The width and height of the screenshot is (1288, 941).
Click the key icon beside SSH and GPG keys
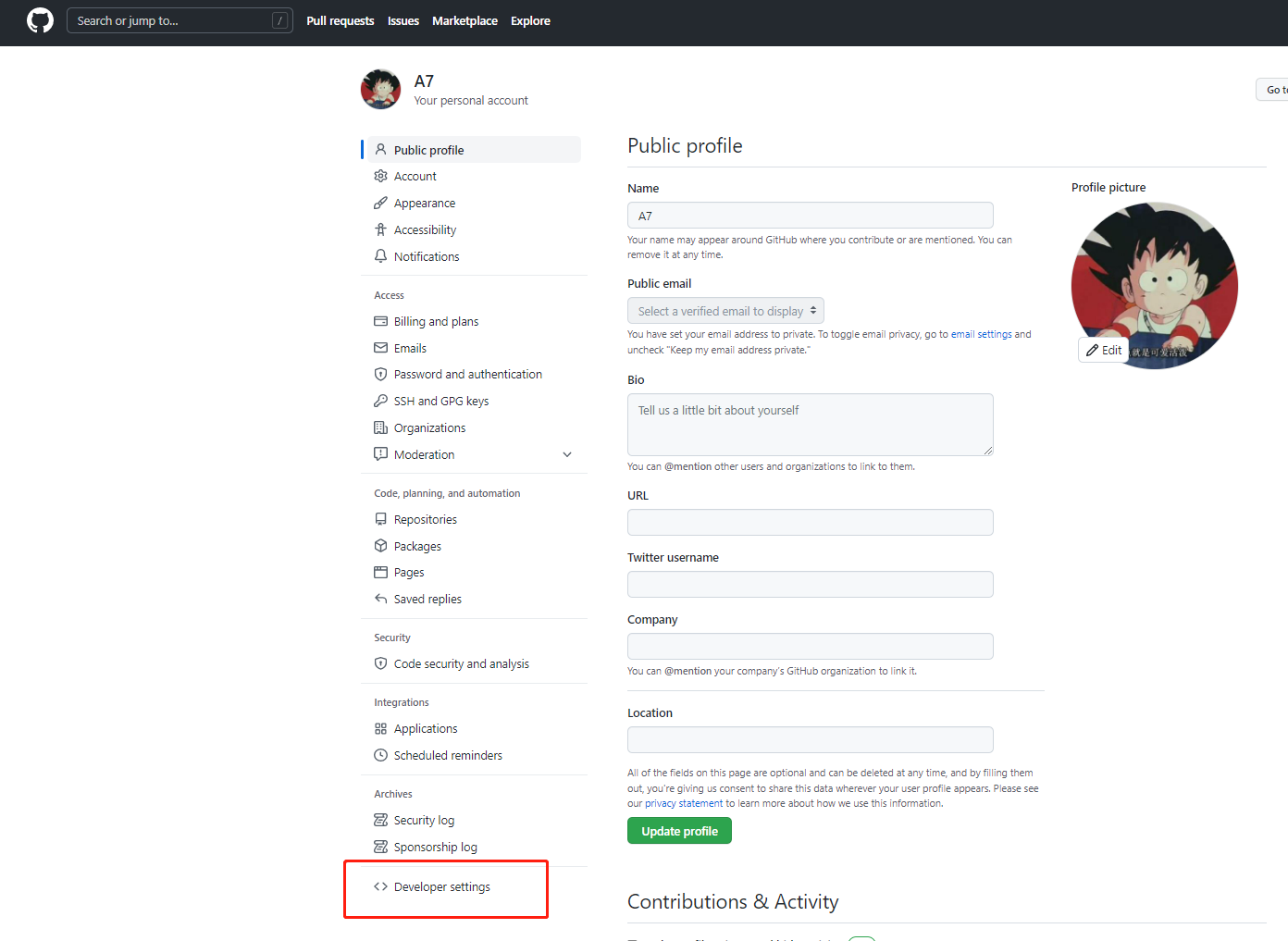380,401
